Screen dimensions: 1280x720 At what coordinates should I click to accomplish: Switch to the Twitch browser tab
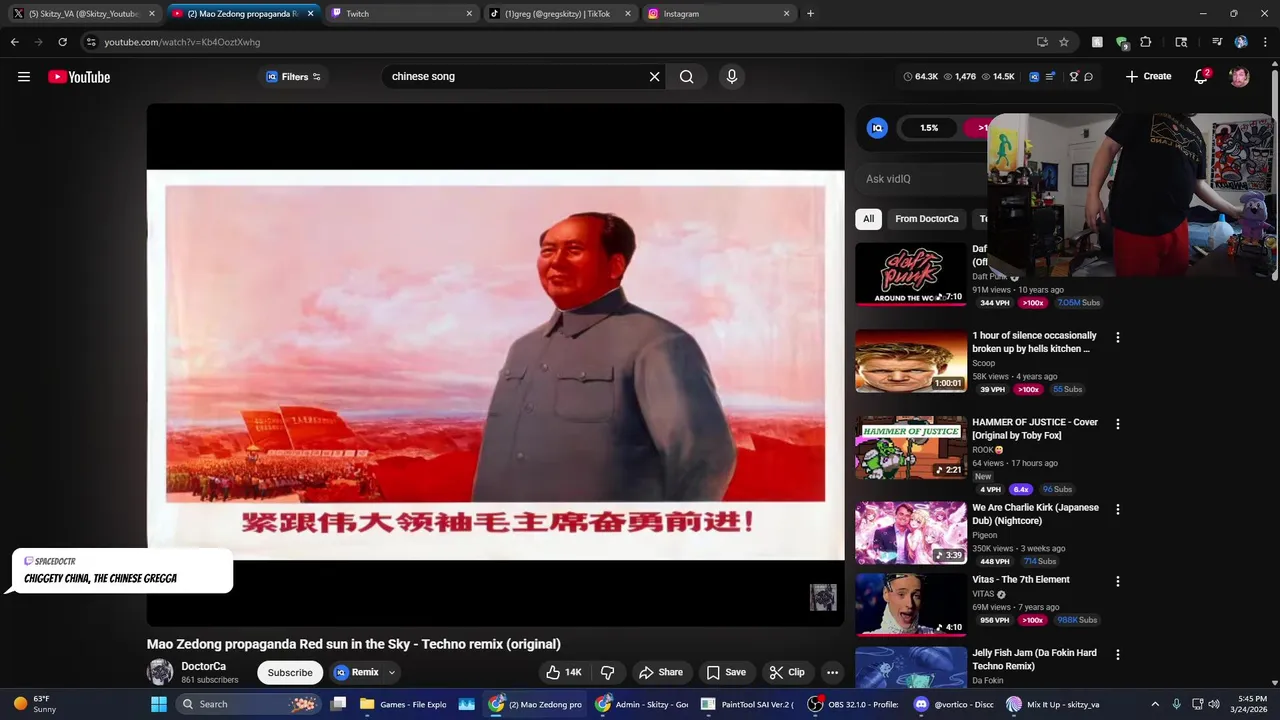pyautogui.click(x=401, y=14)
